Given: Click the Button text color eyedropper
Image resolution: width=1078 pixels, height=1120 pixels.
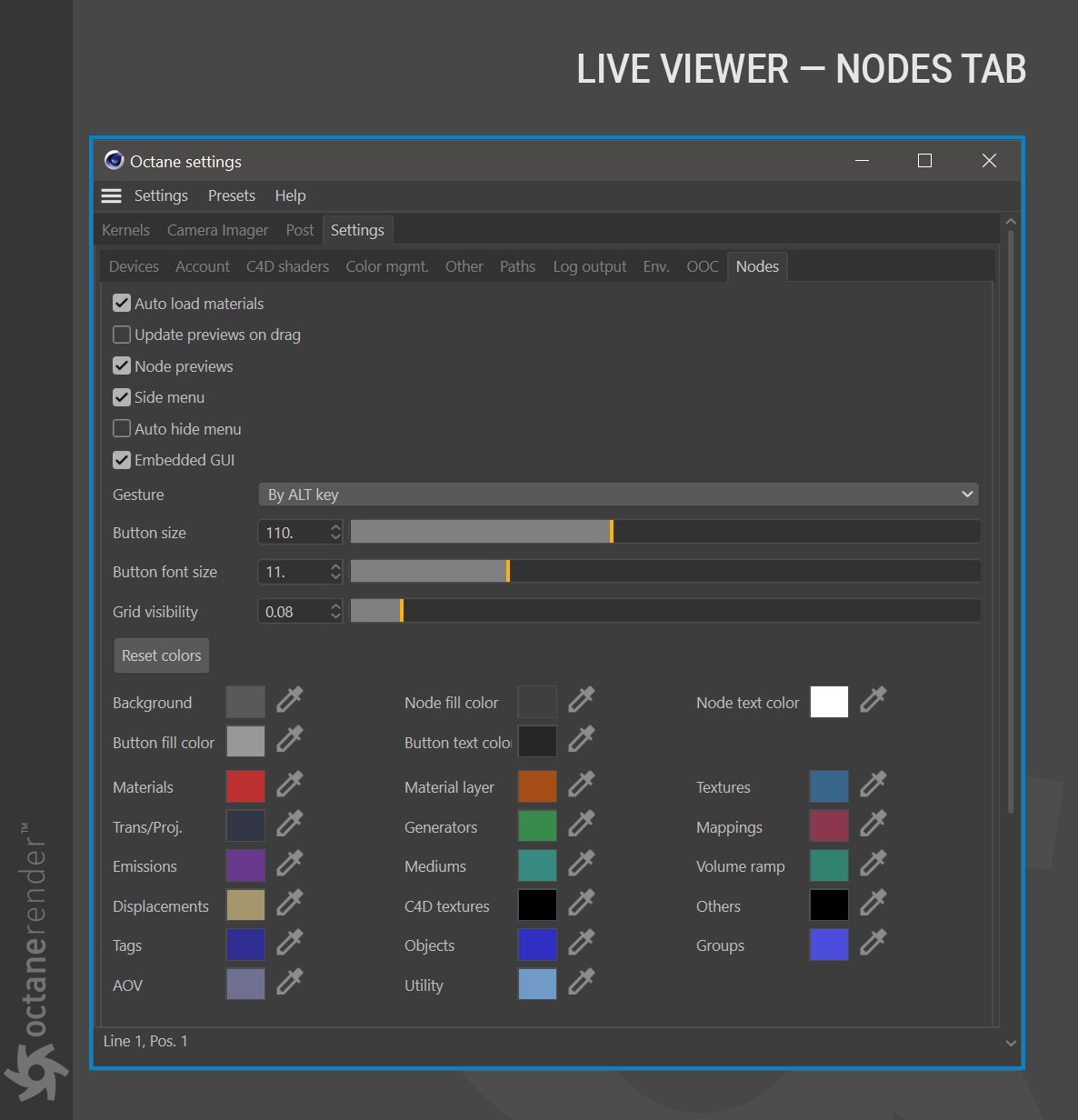Looking at the screenshot, I should (581, 740).
